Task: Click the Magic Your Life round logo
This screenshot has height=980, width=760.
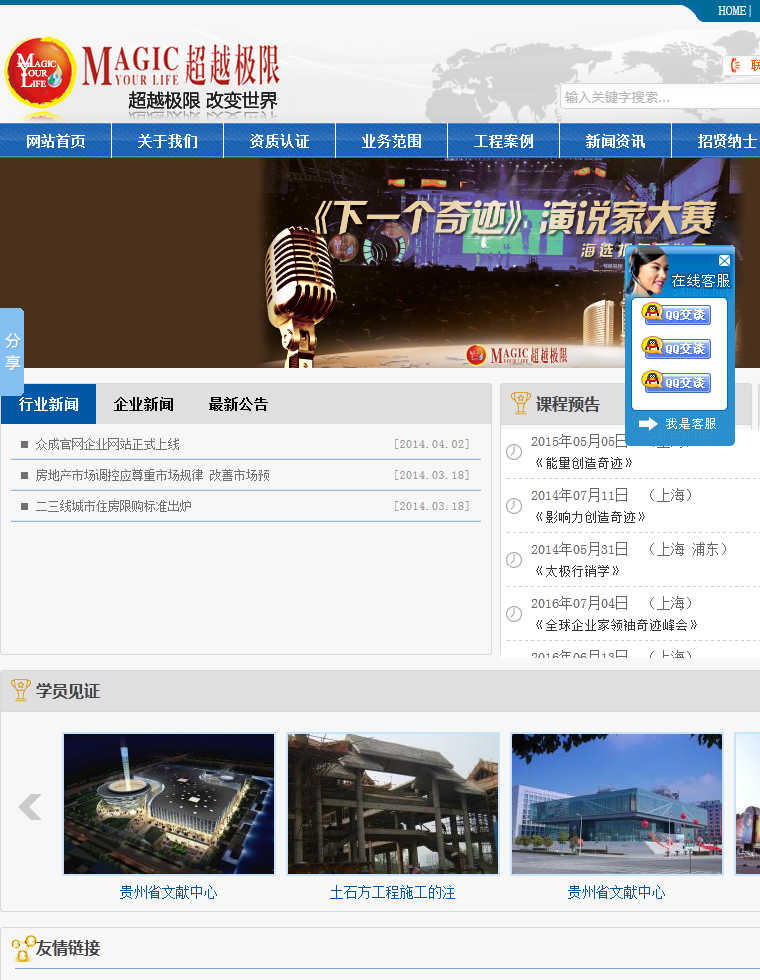Action: pyautogui.click(x=41, y=72)
